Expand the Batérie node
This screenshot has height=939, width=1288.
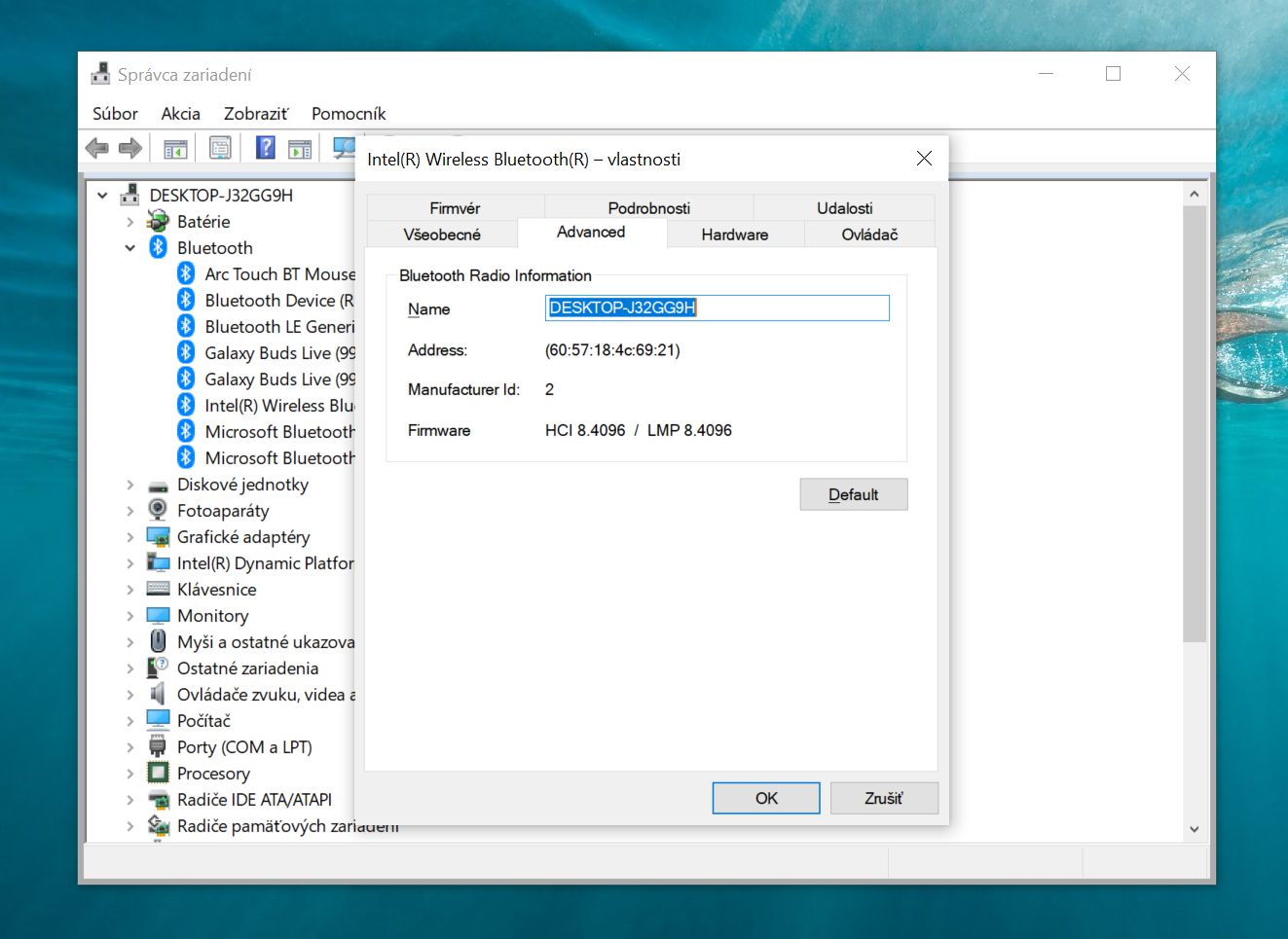tap(130, 222)
